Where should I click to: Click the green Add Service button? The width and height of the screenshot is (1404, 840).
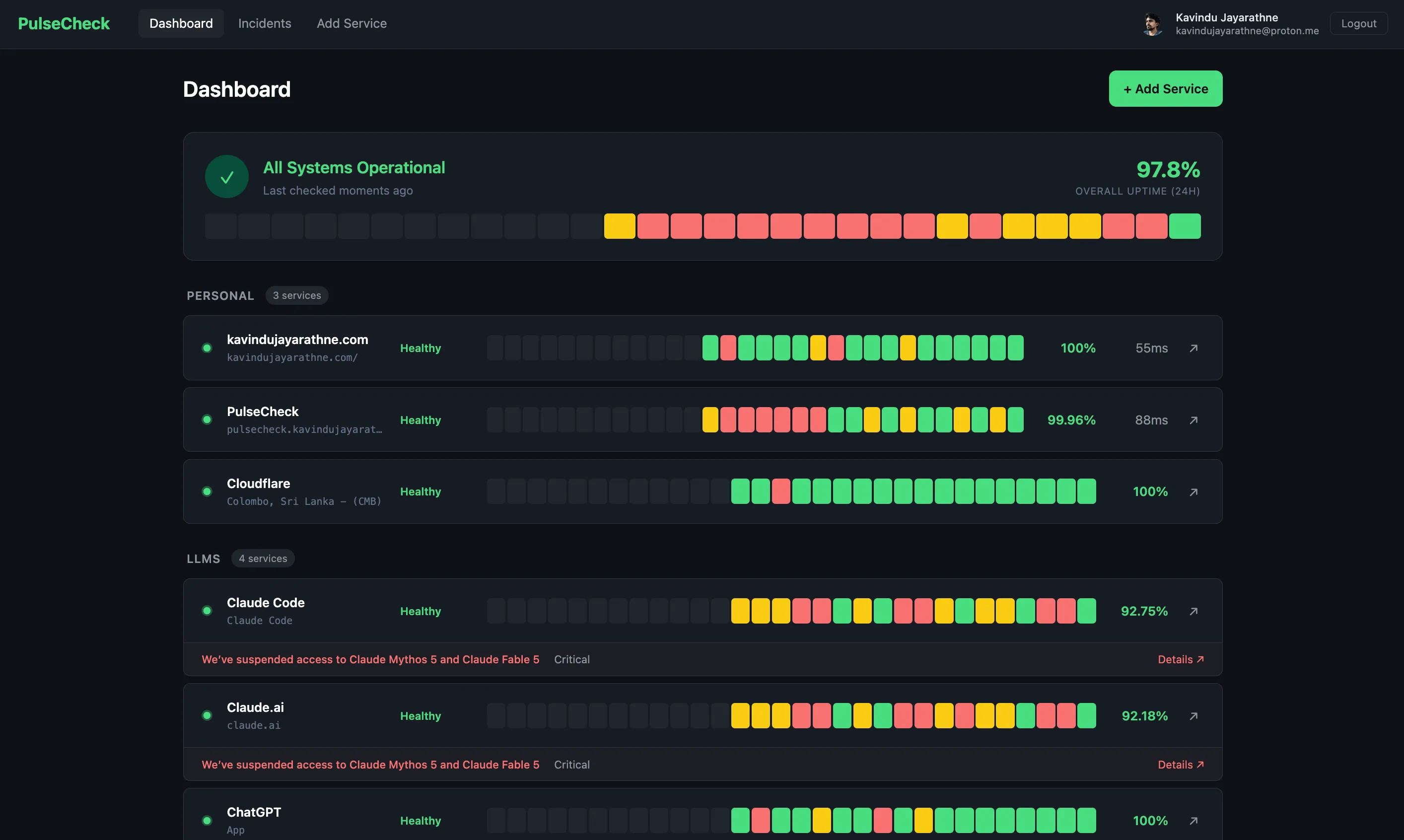click(1165, 89)
